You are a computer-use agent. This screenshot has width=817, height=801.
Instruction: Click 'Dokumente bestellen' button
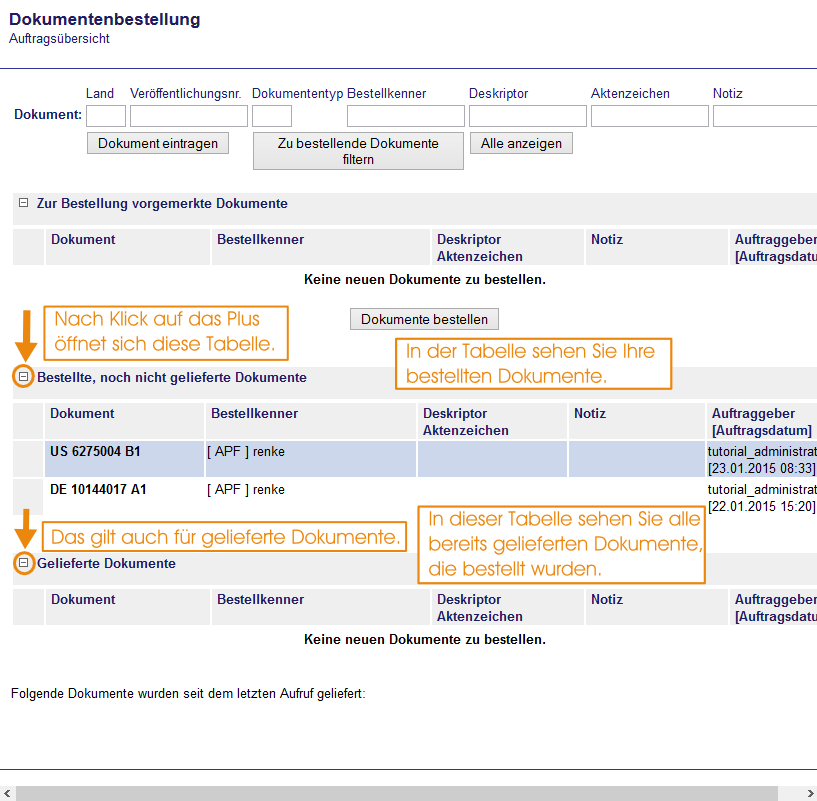click(424, 319)
